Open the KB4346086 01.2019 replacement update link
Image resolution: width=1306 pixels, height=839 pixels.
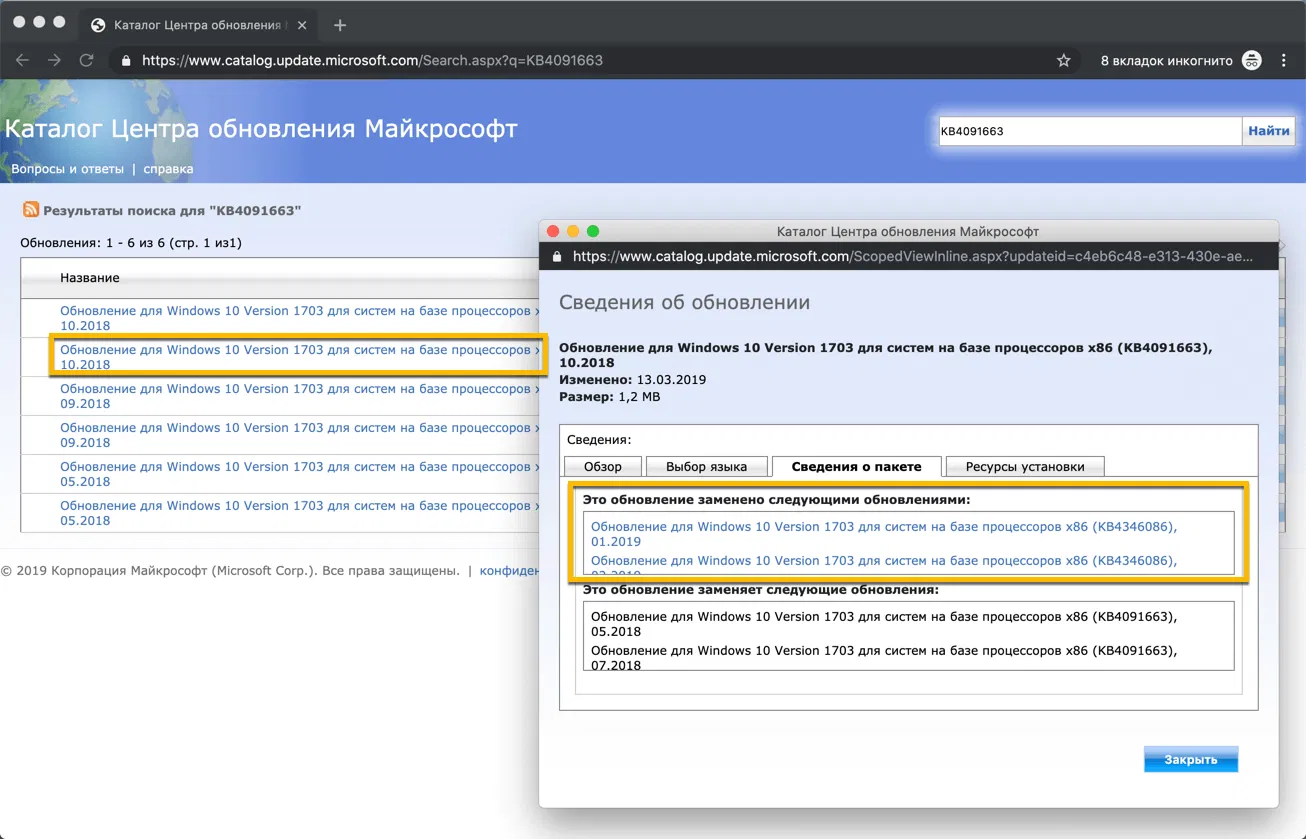884,534
